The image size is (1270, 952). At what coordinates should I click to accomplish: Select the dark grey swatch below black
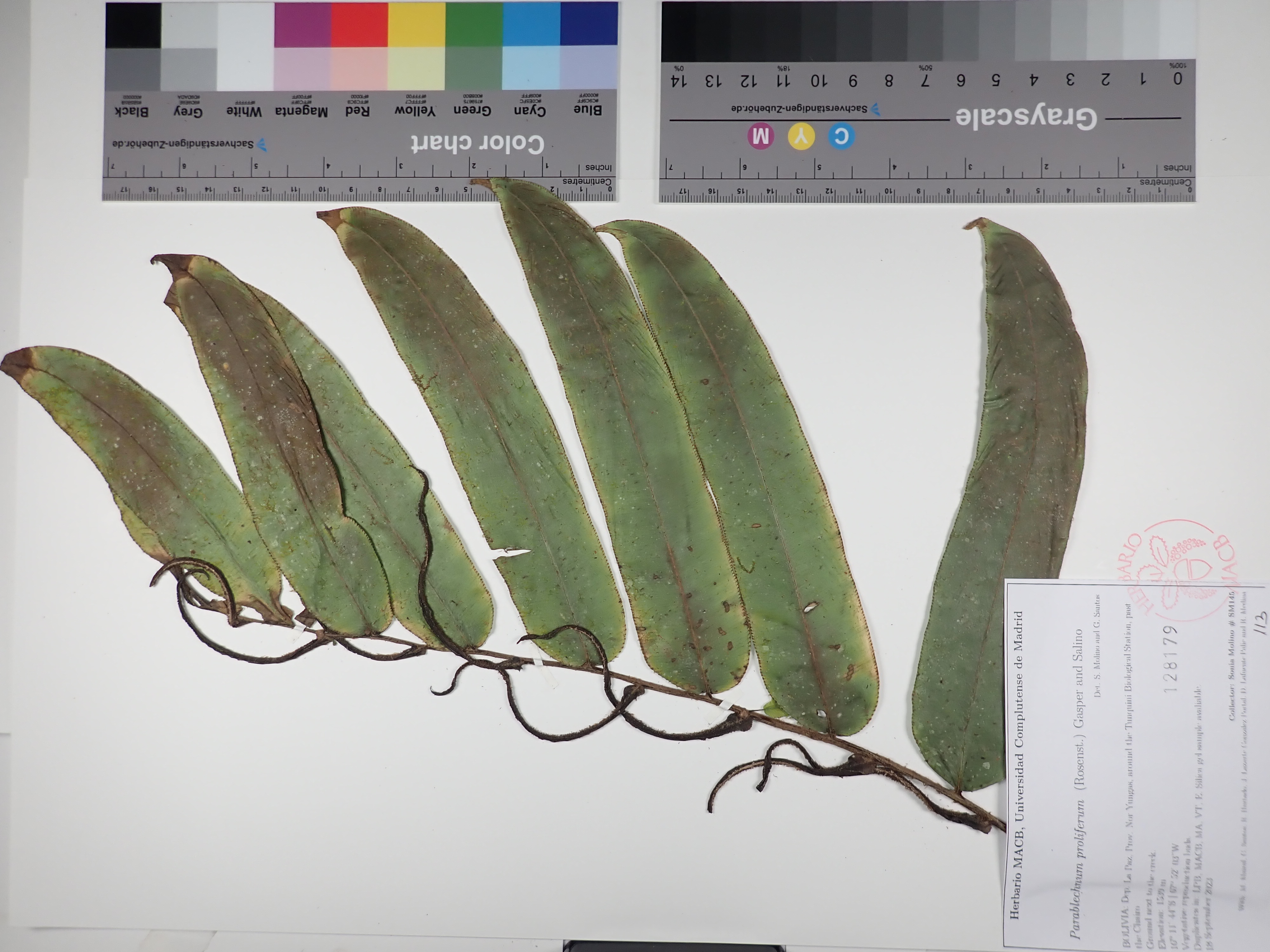click(x=133, y=69)
